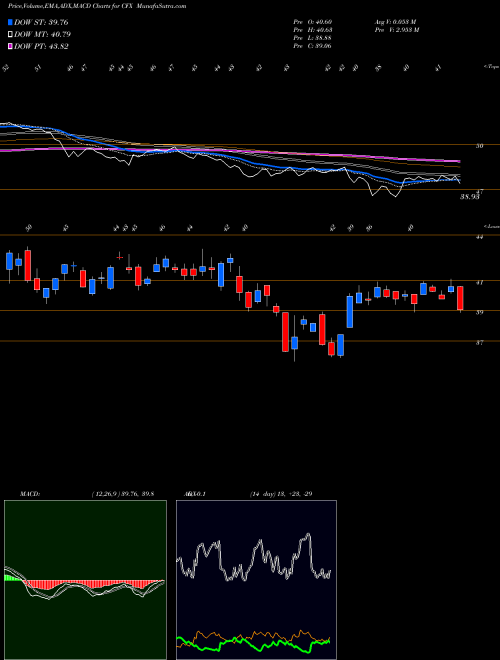500x660 pixels.
Task: Click the 50 level label on EMA chart
Action: [479, 146]
